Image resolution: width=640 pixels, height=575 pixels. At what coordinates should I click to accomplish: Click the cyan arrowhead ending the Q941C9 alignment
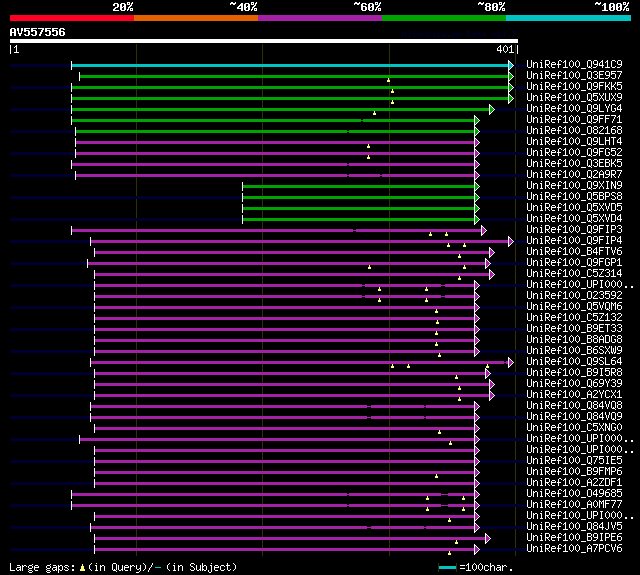(x=511, y=65)
